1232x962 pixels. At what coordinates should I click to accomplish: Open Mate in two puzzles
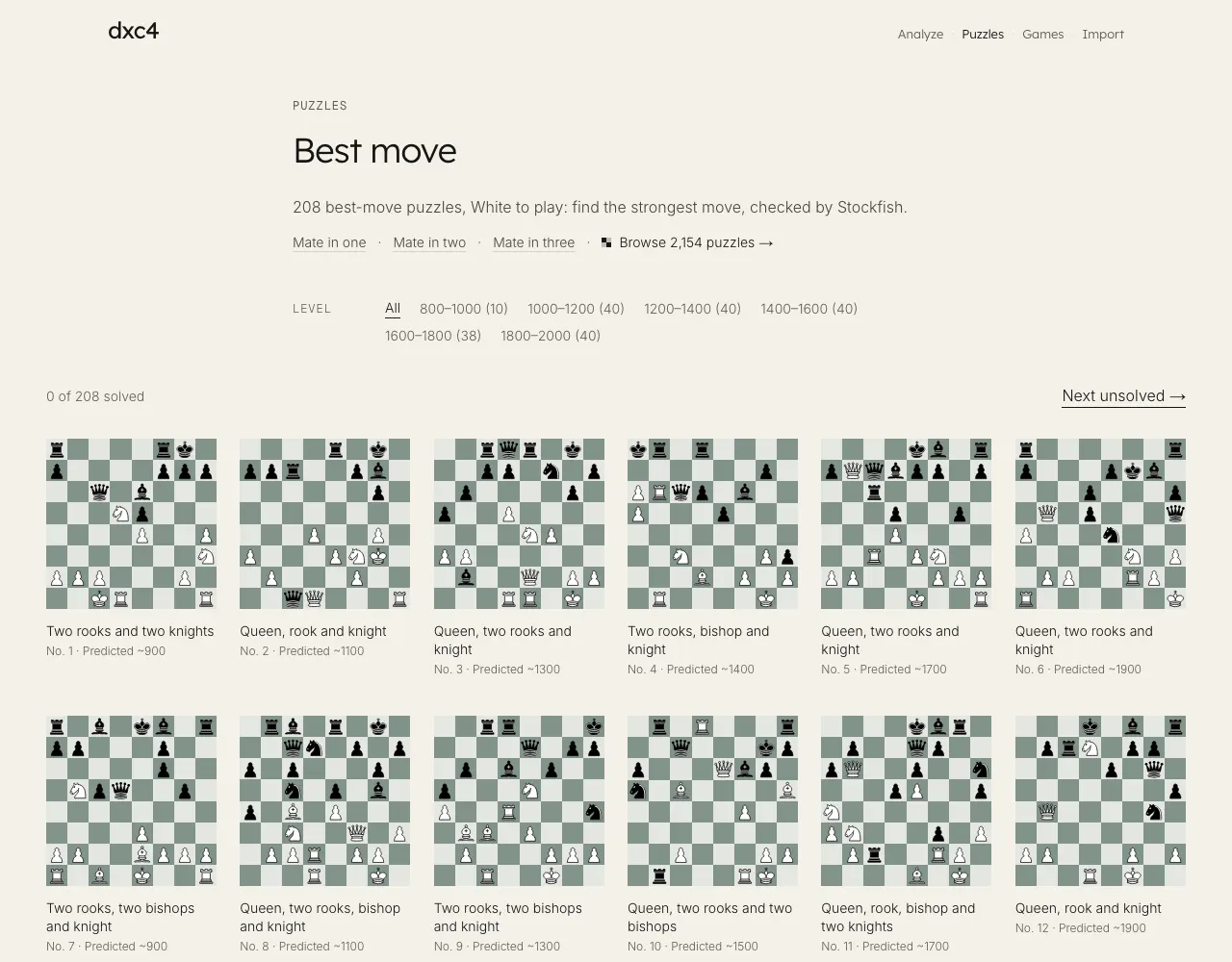[429, 242]
